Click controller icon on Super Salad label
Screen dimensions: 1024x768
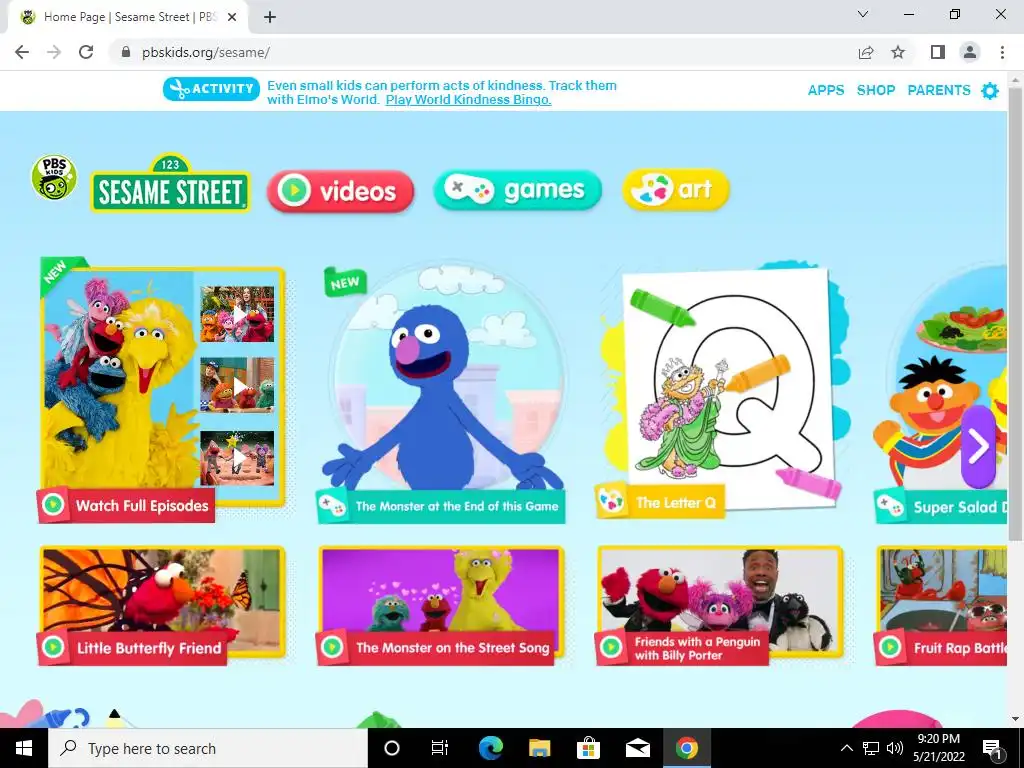(890, 505)
